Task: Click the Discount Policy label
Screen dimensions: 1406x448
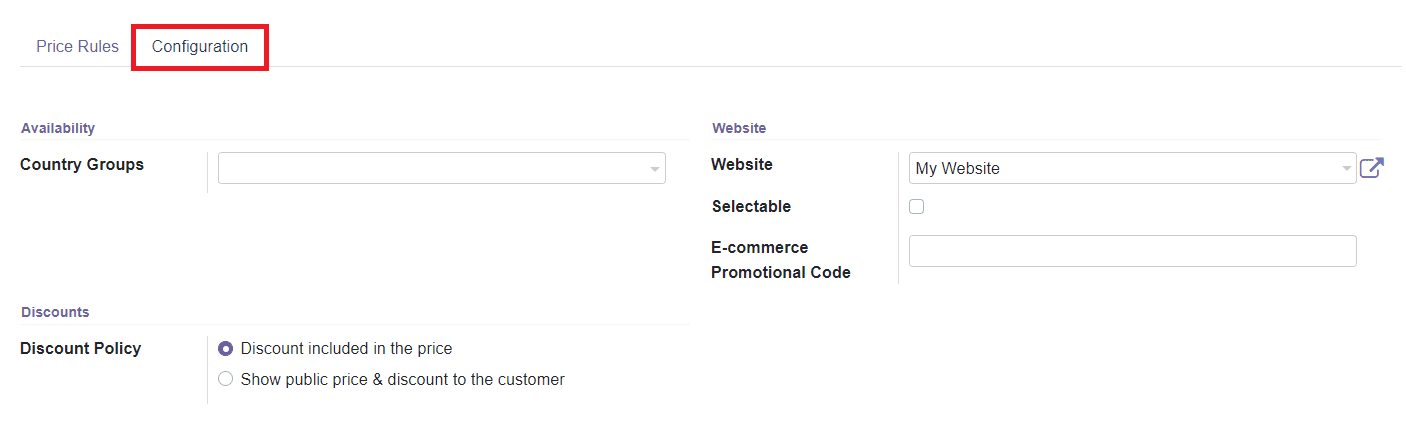Action: pos(80,349)
